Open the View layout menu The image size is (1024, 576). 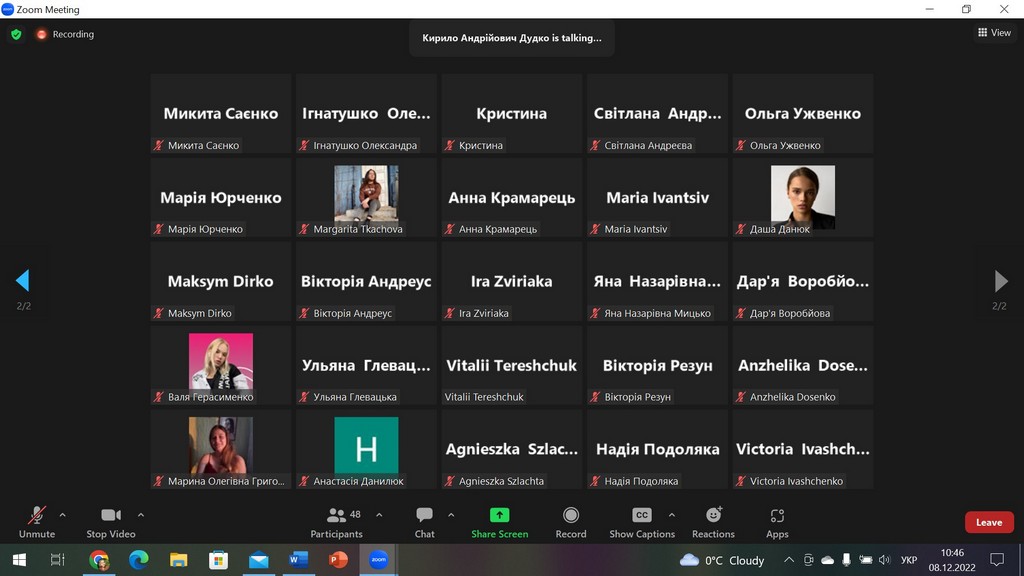994,33
